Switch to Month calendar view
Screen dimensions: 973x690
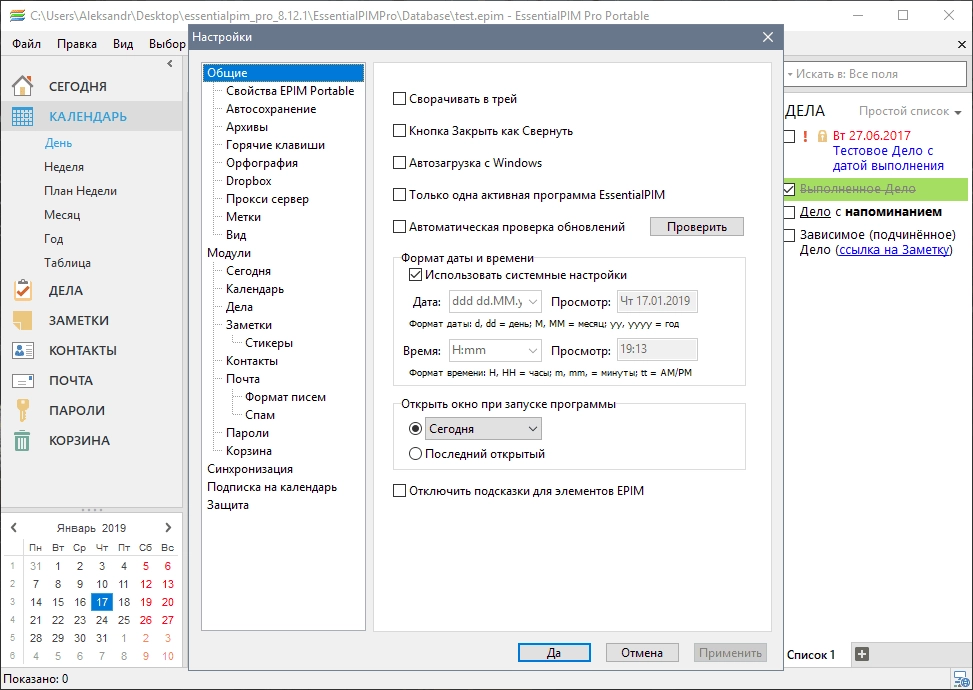(62, 215)
